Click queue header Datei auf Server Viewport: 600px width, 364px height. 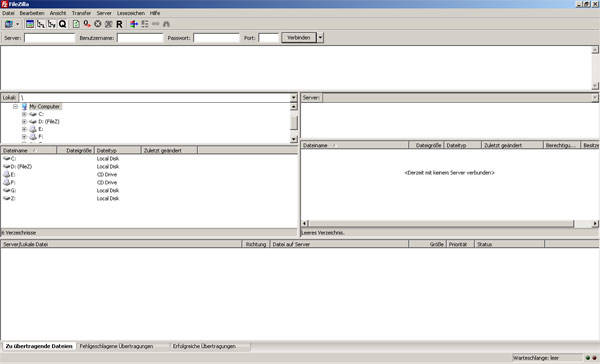coord(339,244)
